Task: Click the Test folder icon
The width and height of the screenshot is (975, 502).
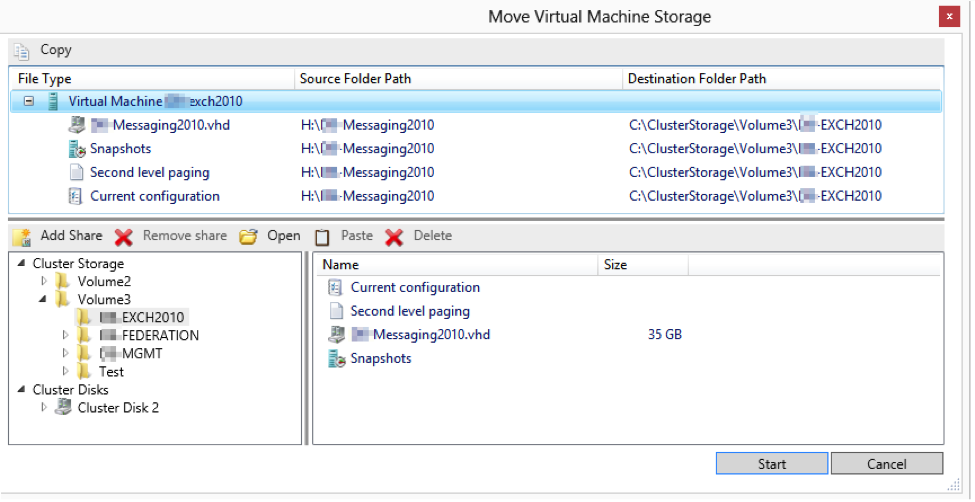Action: tap(85, 371)
